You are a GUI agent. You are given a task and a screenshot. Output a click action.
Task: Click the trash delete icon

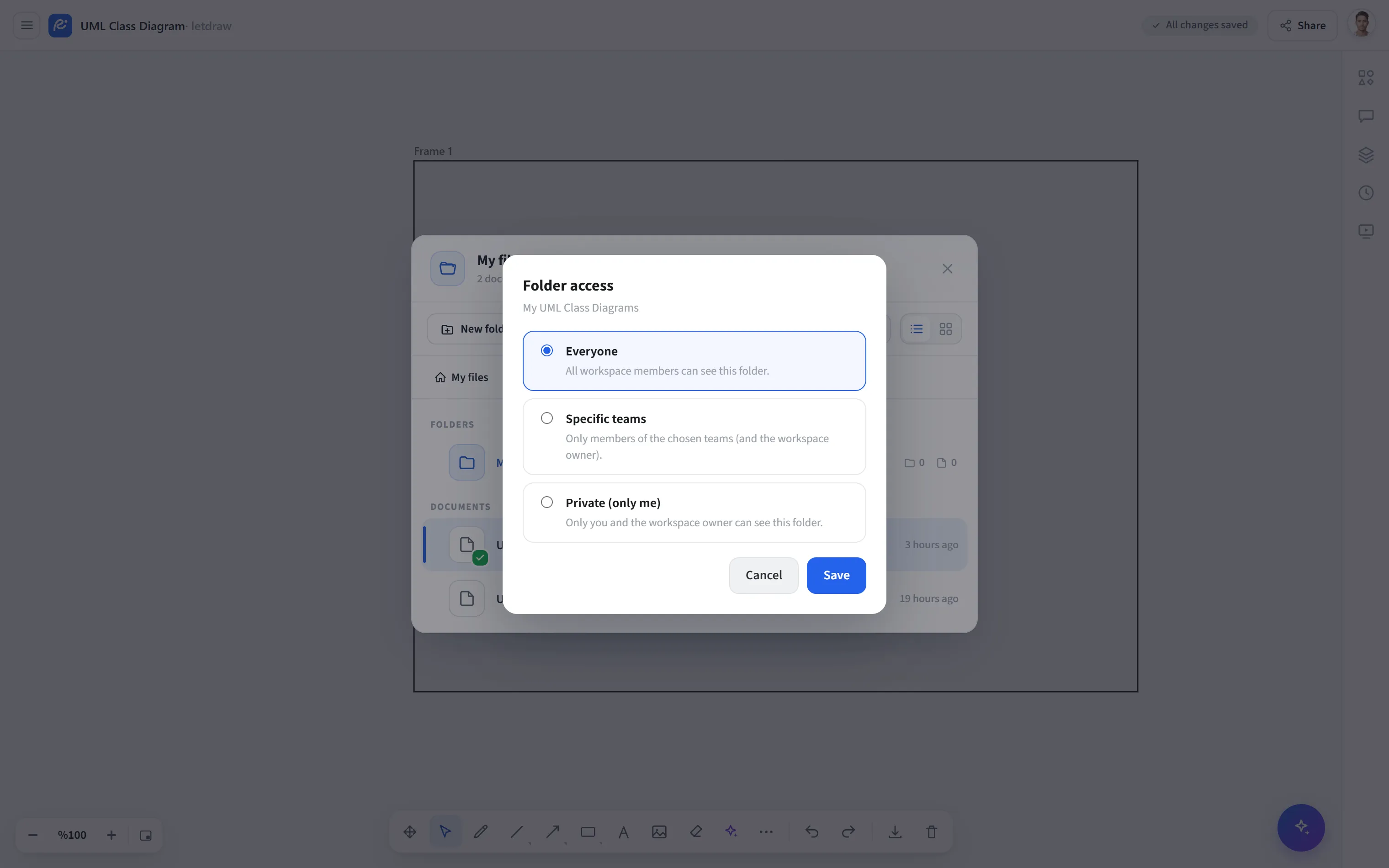[932, 832]
